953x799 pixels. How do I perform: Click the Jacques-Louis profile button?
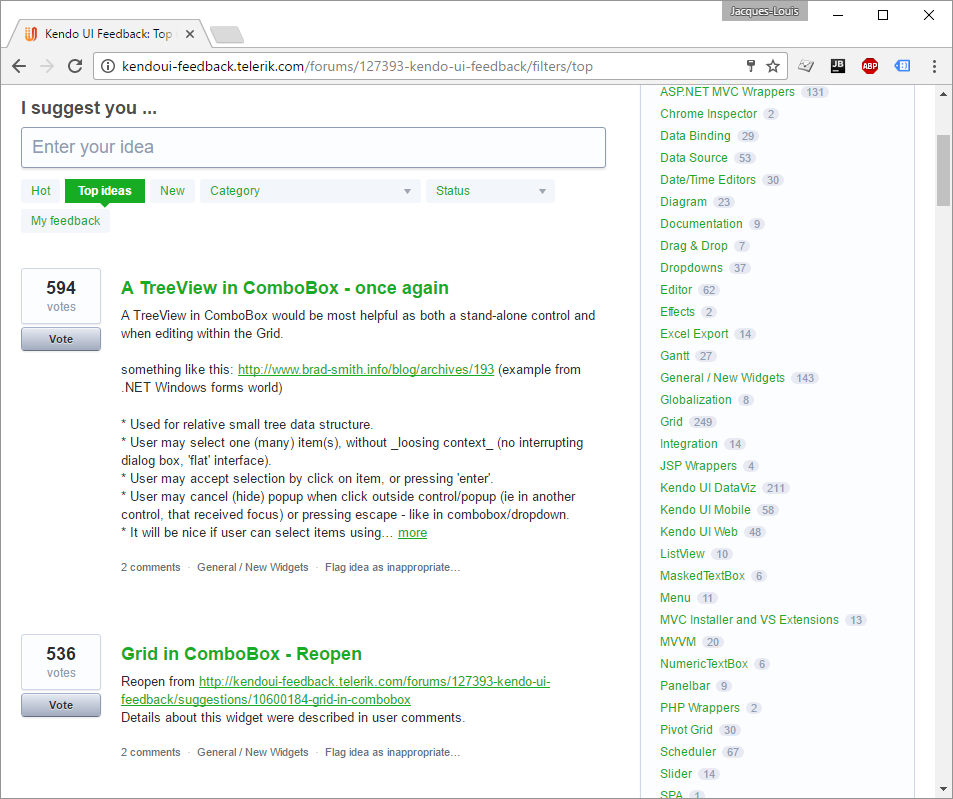click(x=764, y=11)
